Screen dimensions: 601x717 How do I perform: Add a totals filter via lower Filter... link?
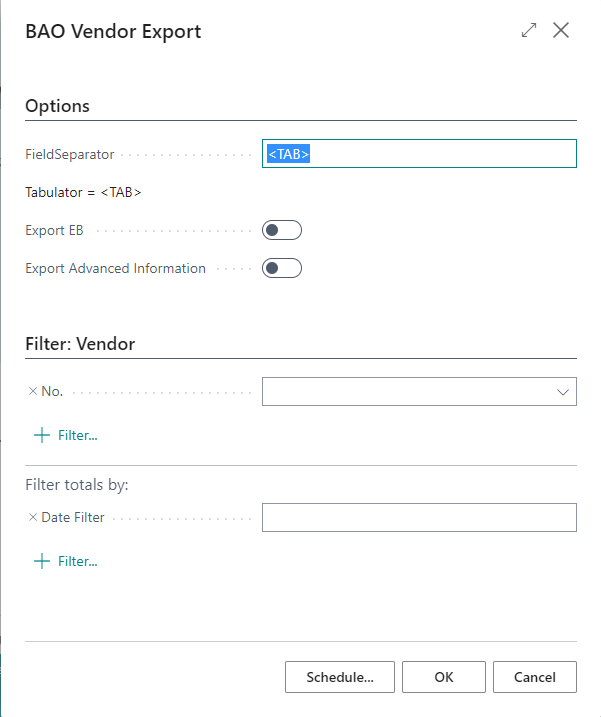click(78, 562)
